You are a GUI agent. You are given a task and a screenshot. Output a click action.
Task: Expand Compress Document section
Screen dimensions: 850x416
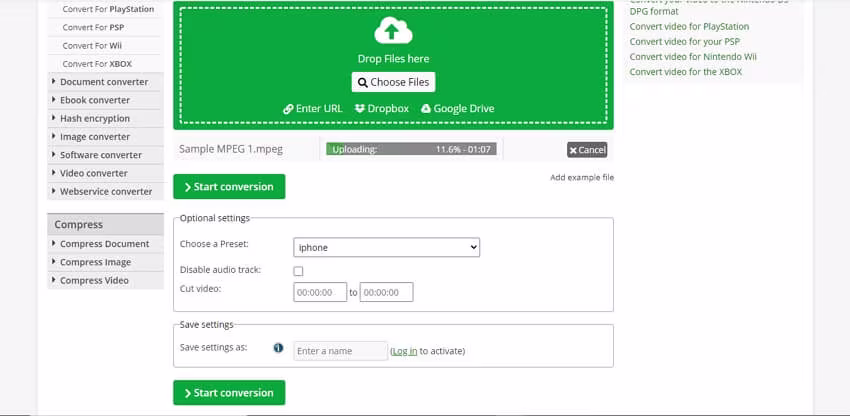coord(105,244)
